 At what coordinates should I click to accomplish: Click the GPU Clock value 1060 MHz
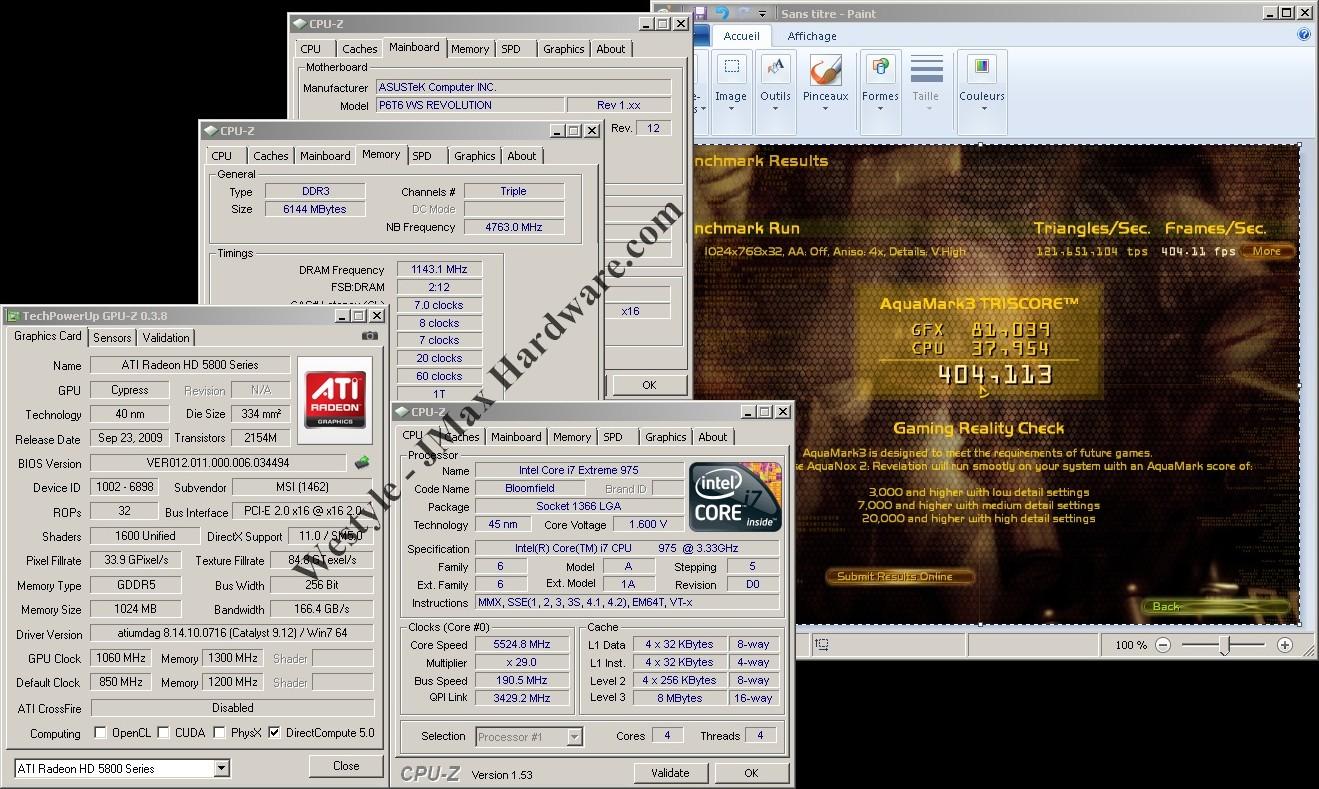click(121, 658)
